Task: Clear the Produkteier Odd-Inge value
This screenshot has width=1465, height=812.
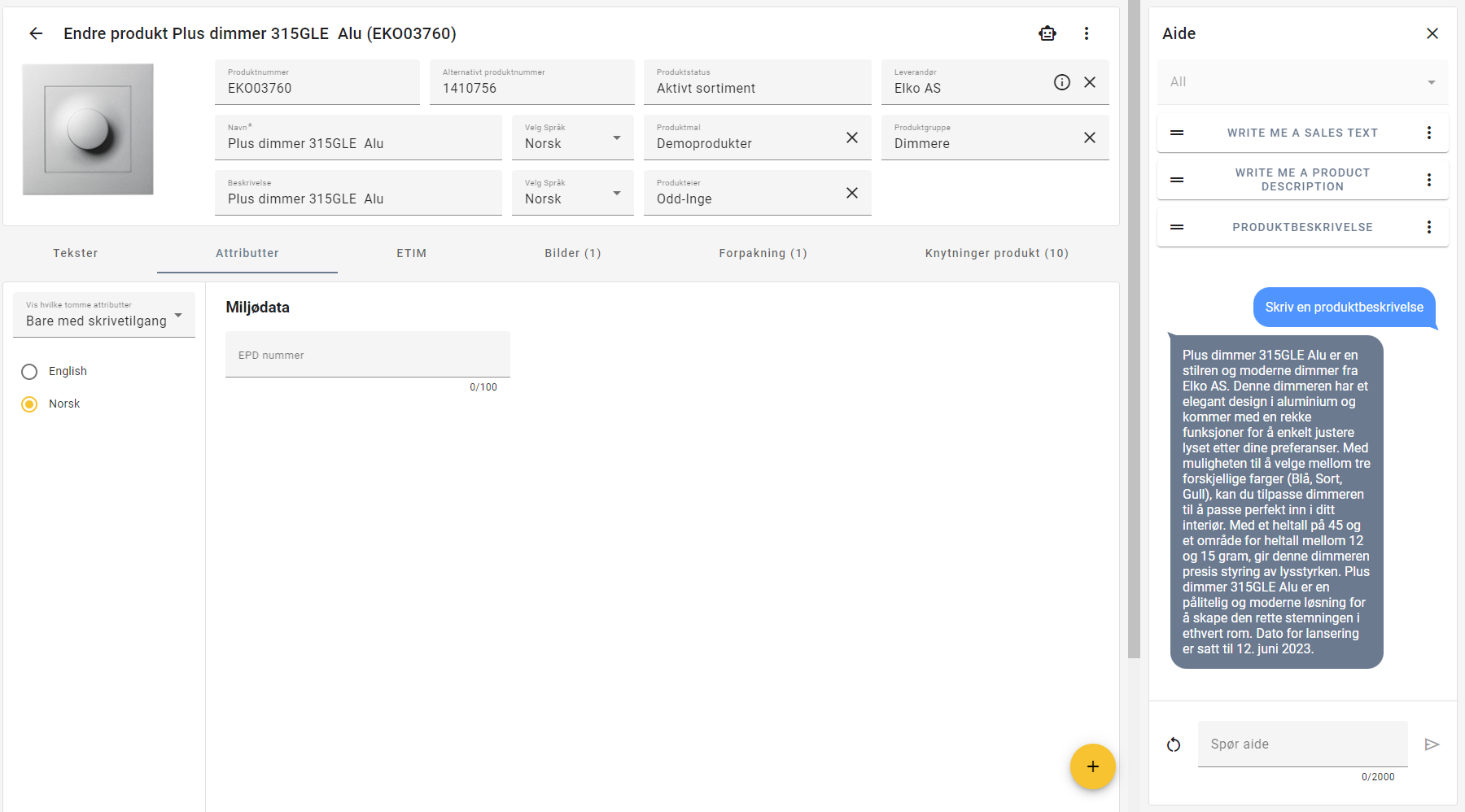Action: (x=852, y=193)
